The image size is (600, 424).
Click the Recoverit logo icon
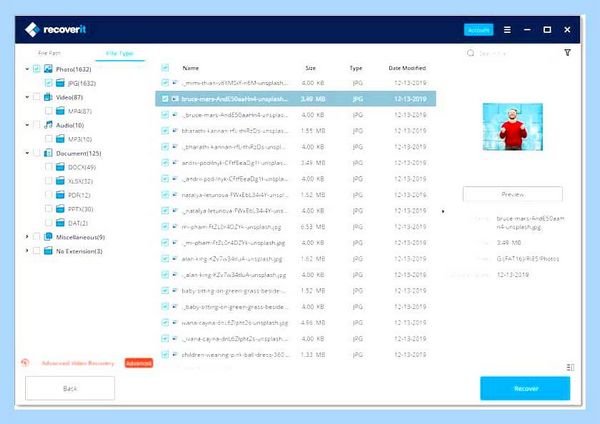(32, 29)
